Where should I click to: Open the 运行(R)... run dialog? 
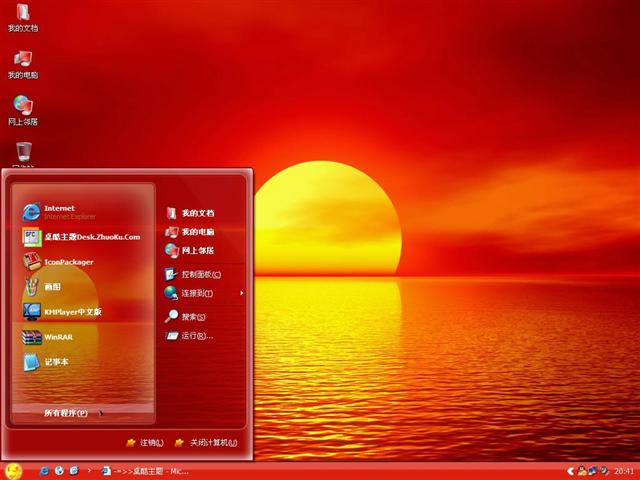point(189,336)
